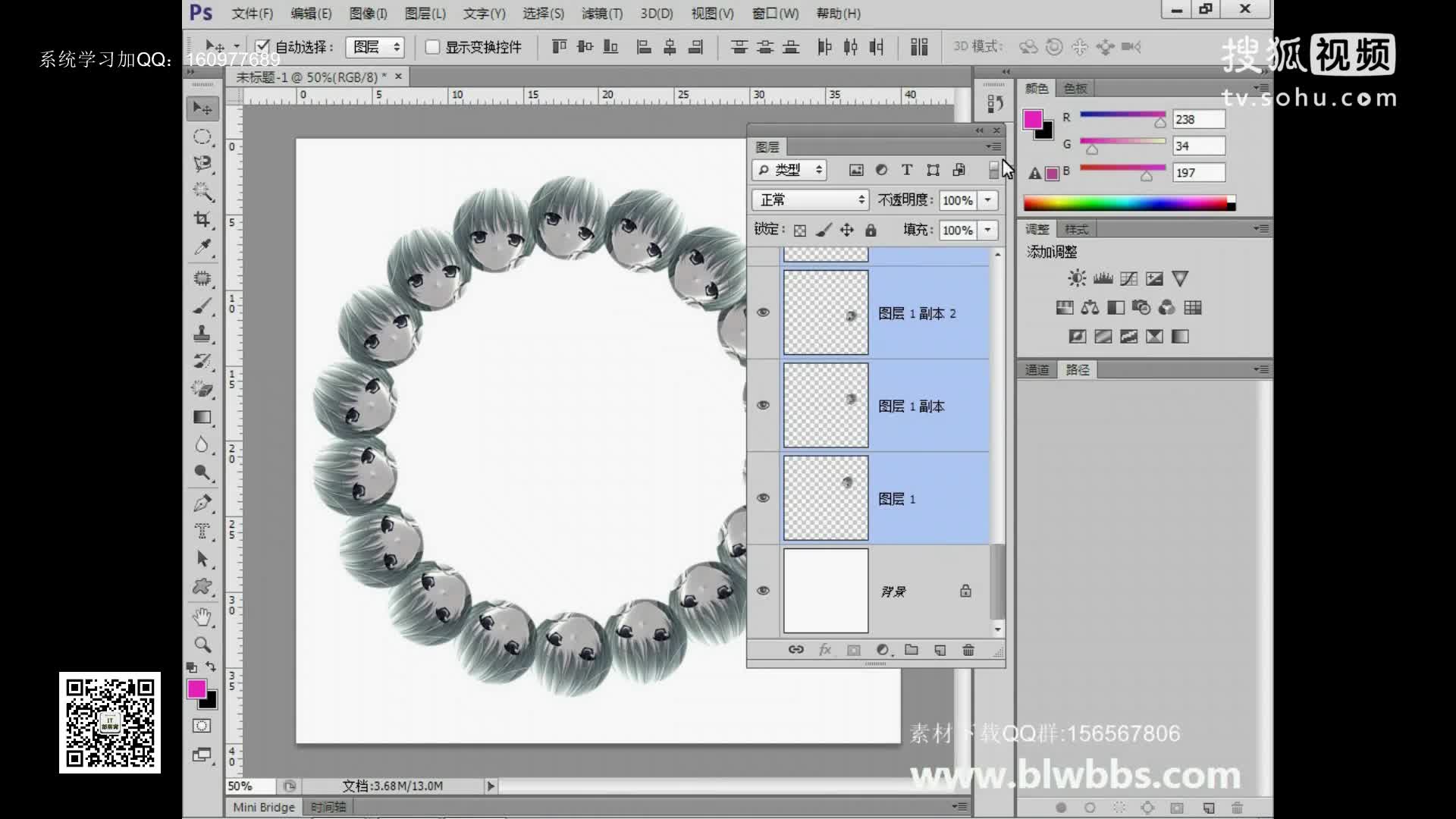Hide the 图层 1 副本 2 layer
This screenshot has width=1456, height=819.
[764, 312]
